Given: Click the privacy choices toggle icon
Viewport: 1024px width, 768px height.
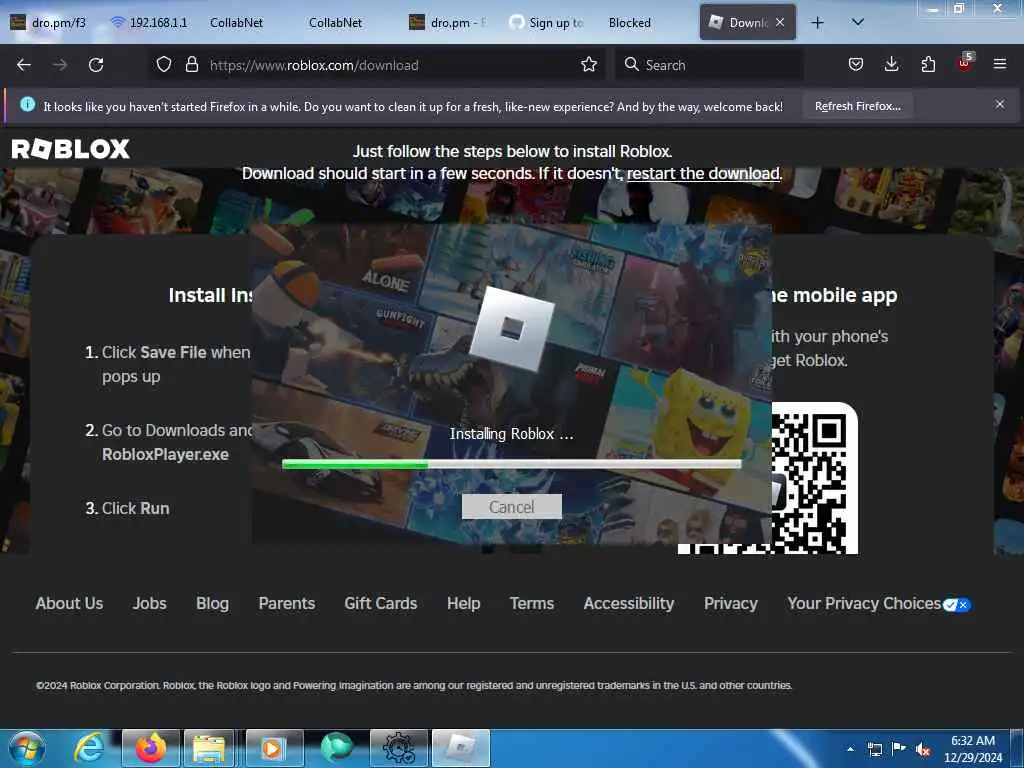Looking at the screenshot, I should pos(957,605).
